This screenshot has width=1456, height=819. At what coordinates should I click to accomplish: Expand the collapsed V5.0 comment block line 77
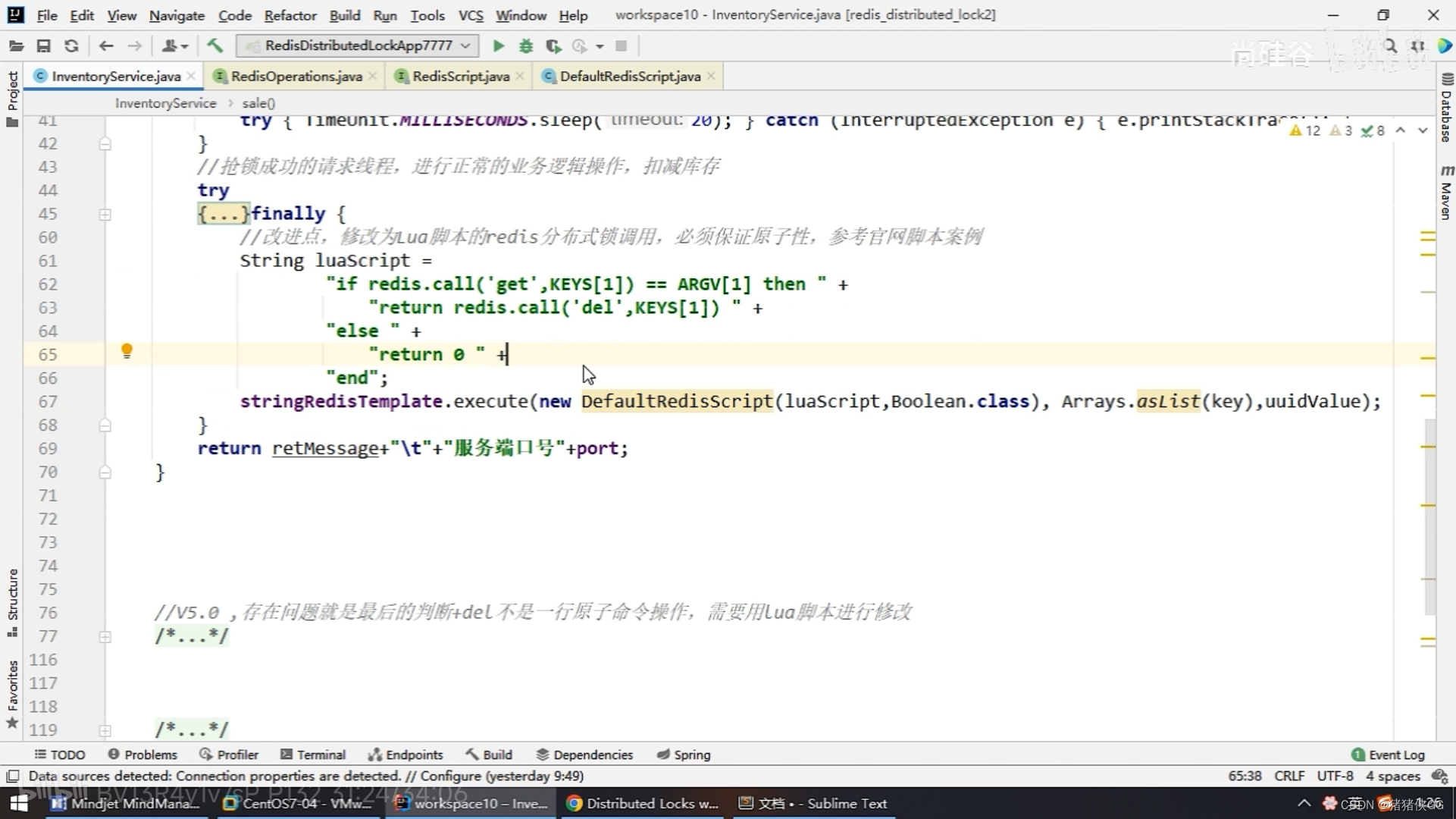coord(108,635)
